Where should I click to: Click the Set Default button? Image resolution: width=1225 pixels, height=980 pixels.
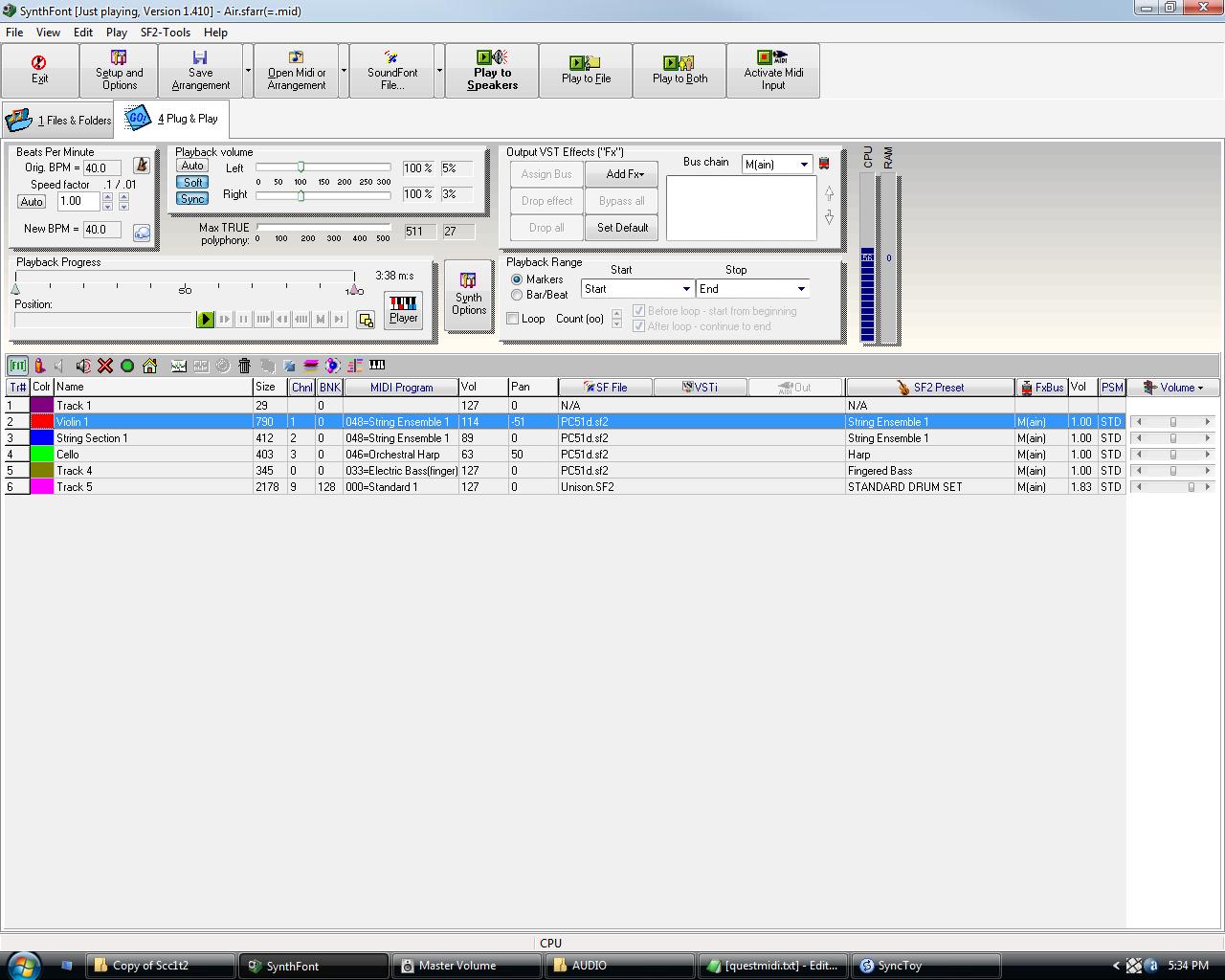(x=623, y=228)
